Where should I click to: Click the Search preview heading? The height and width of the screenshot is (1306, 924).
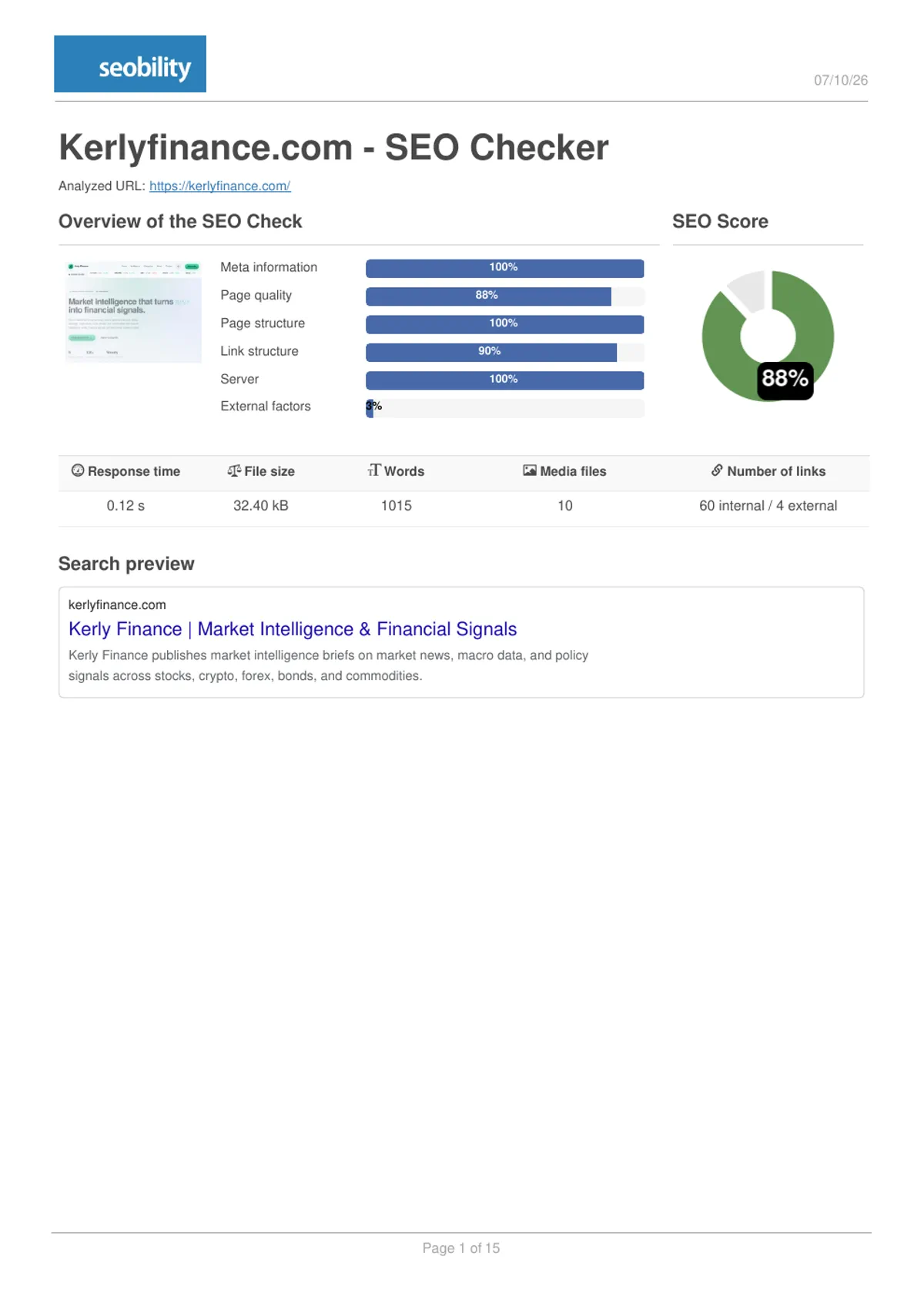[126, 564]
